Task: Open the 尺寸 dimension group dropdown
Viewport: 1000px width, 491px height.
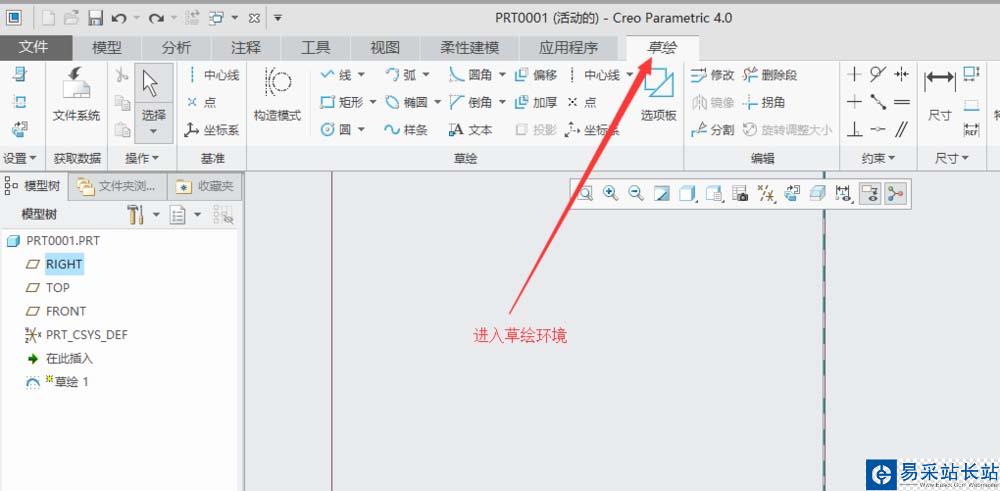Action: pyautogui.click(x=952, y=158)
